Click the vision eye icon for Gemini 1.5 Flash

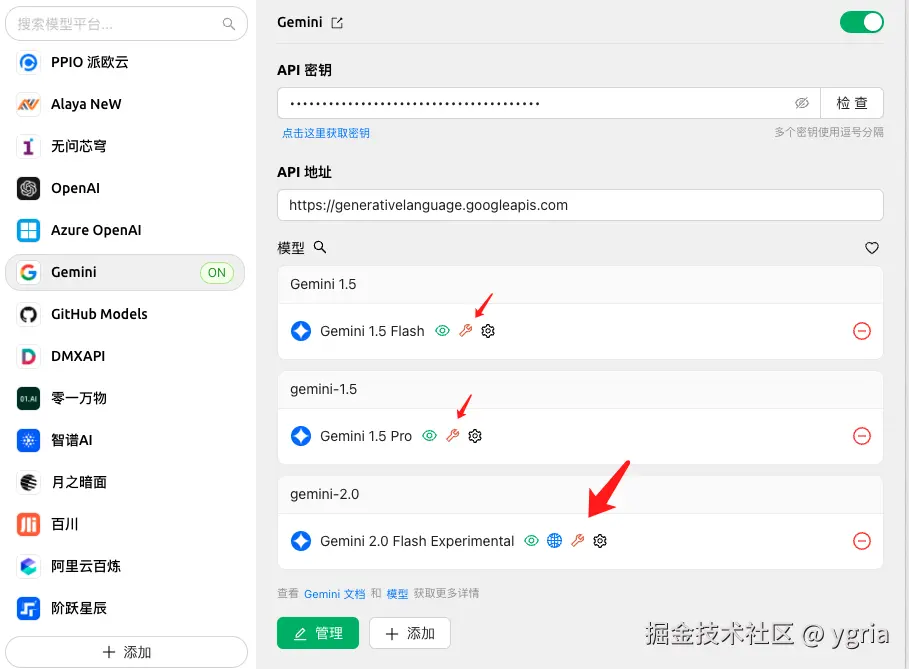pyautogui.click(x=442, y=331)
